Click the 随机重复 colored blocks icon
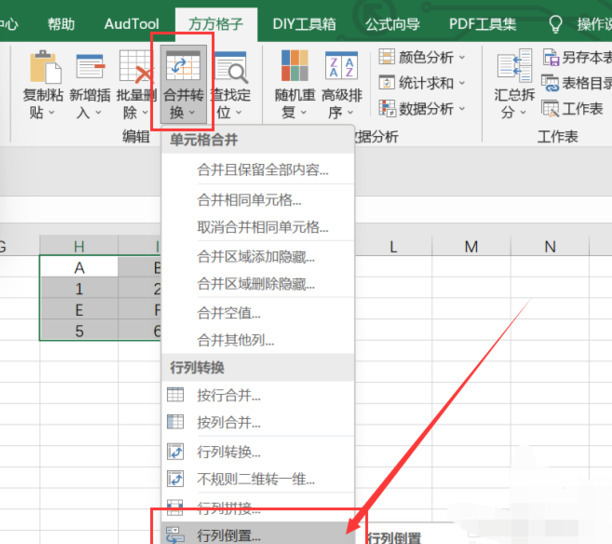 295,65
